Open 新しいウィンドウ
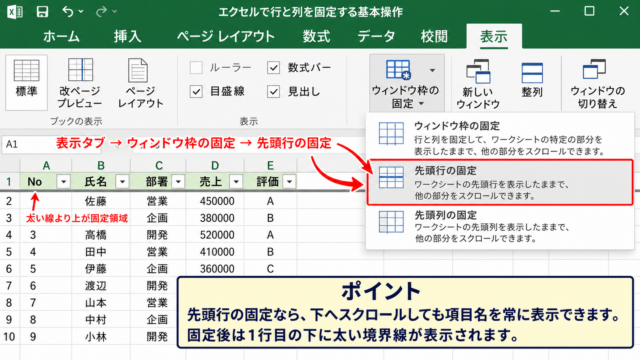The height and width of the screenshot is (360, 640). (x=478, y=84)
